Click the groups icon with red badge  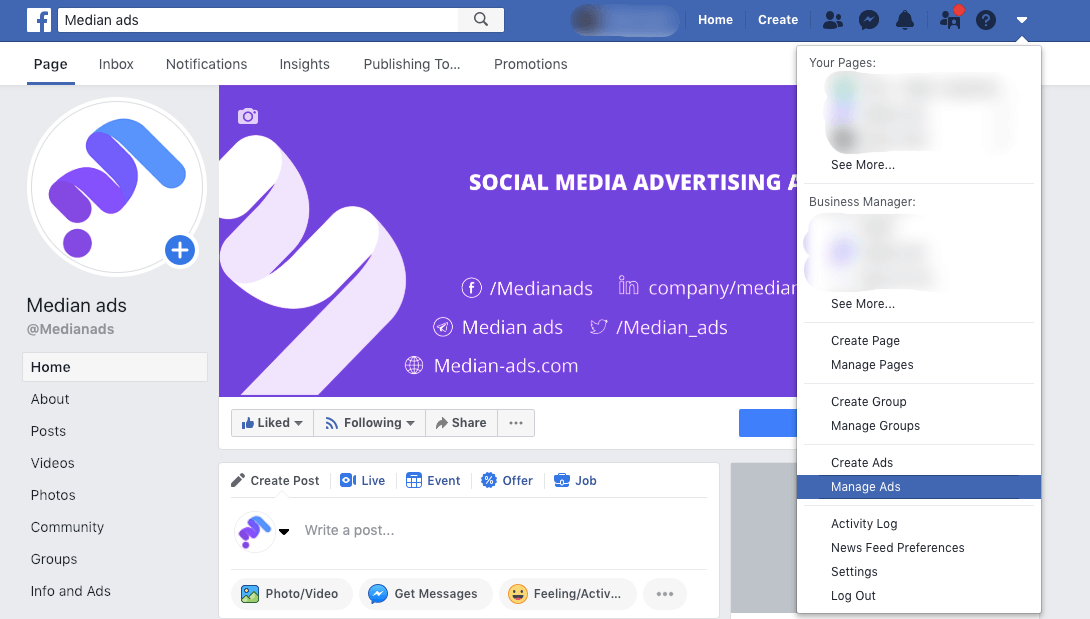point(950,19)
